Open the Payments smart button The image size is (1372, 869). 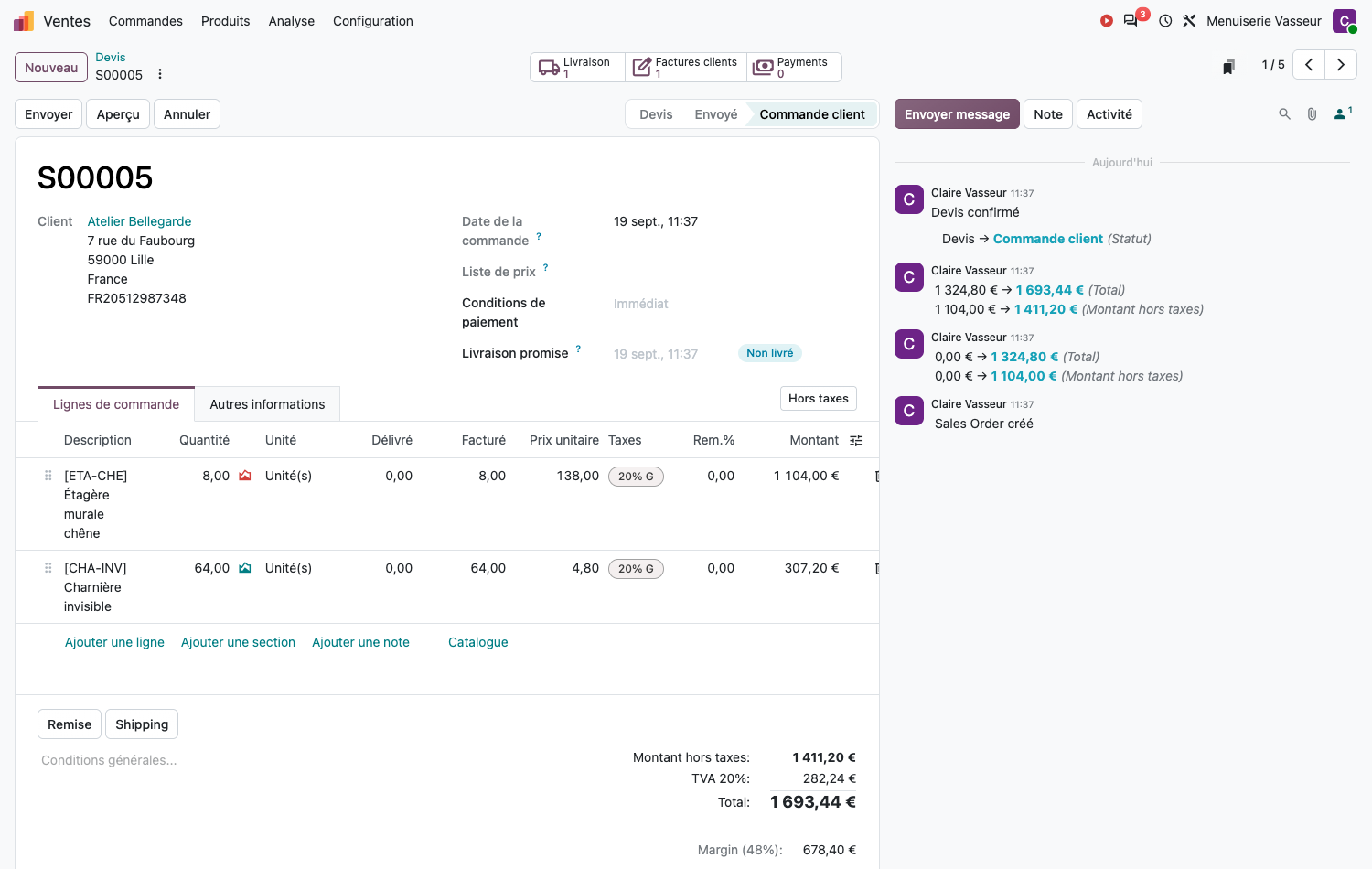[794, 68]
